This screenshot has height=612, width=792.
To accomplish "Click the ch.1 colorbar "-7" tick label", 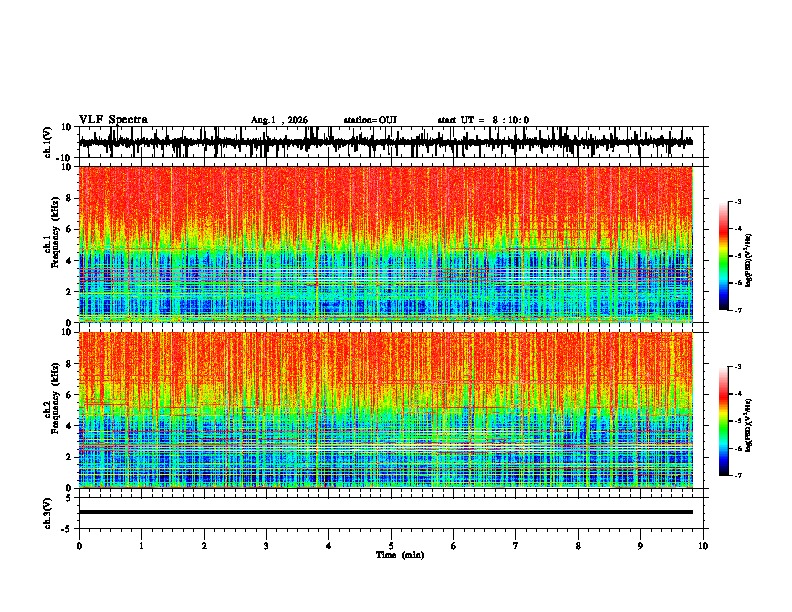I will click(x=737, y=310).
